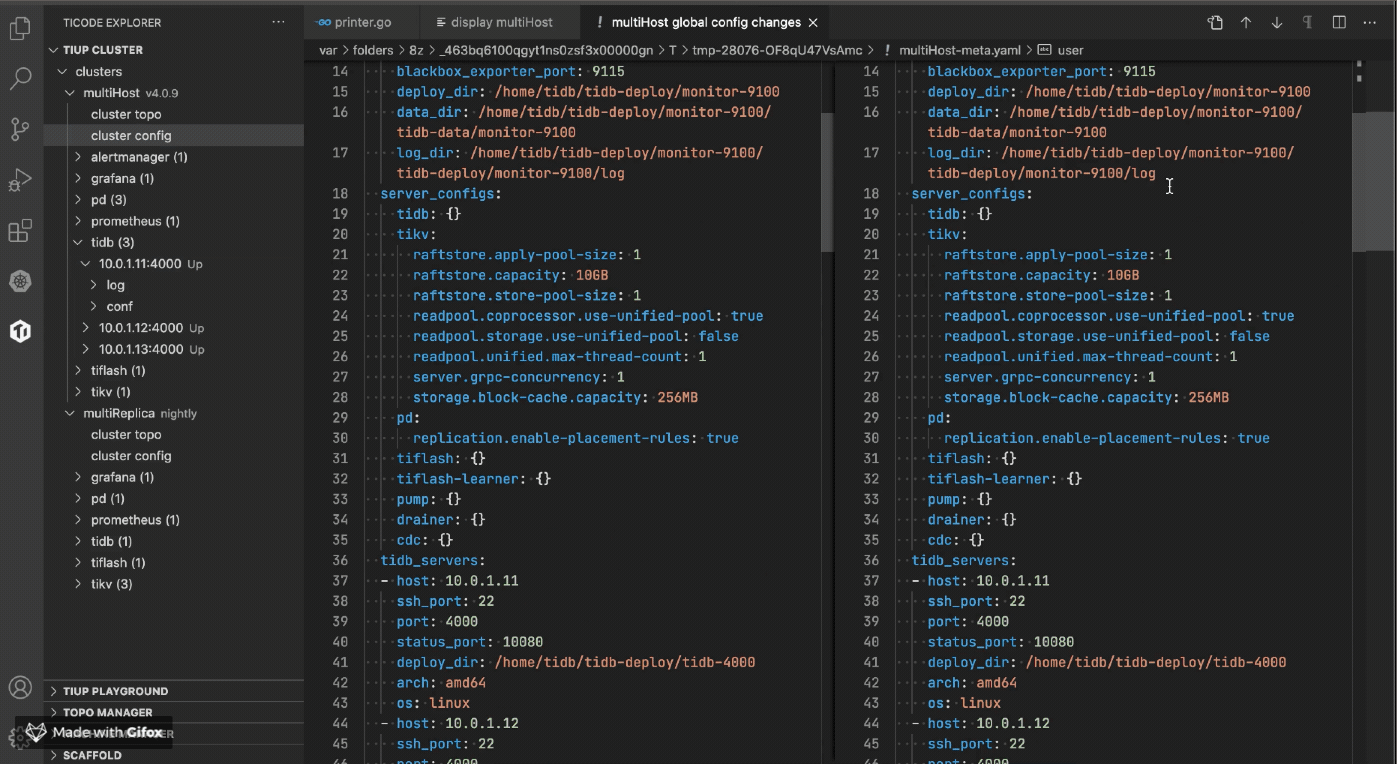Select the multiHost global config changes tab
This screenshot has height=764, width=1397.
(x=705, y=22)
